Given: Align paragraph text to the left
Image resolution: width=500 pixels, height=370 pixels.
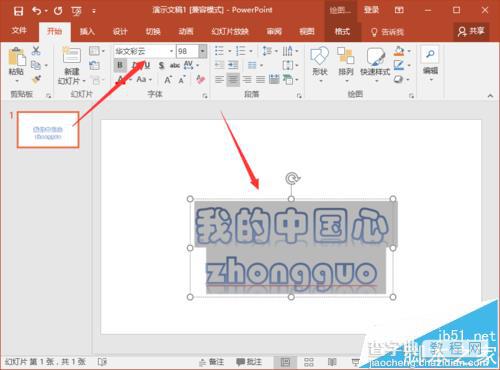Looking at the screenshot, I should 219,80.
